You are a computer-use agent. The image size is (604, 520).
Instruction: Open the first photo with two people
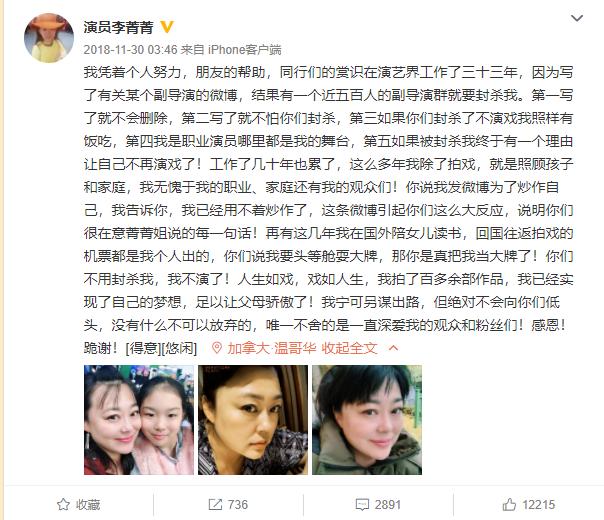(139, 420)
